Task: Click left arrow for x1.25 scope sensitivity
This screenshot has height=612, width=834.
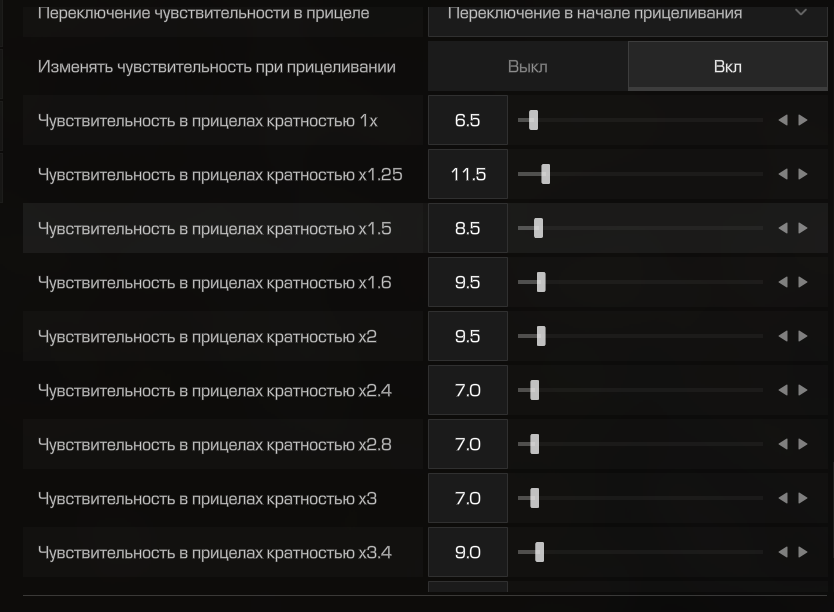Action: (x=783, y=174)
